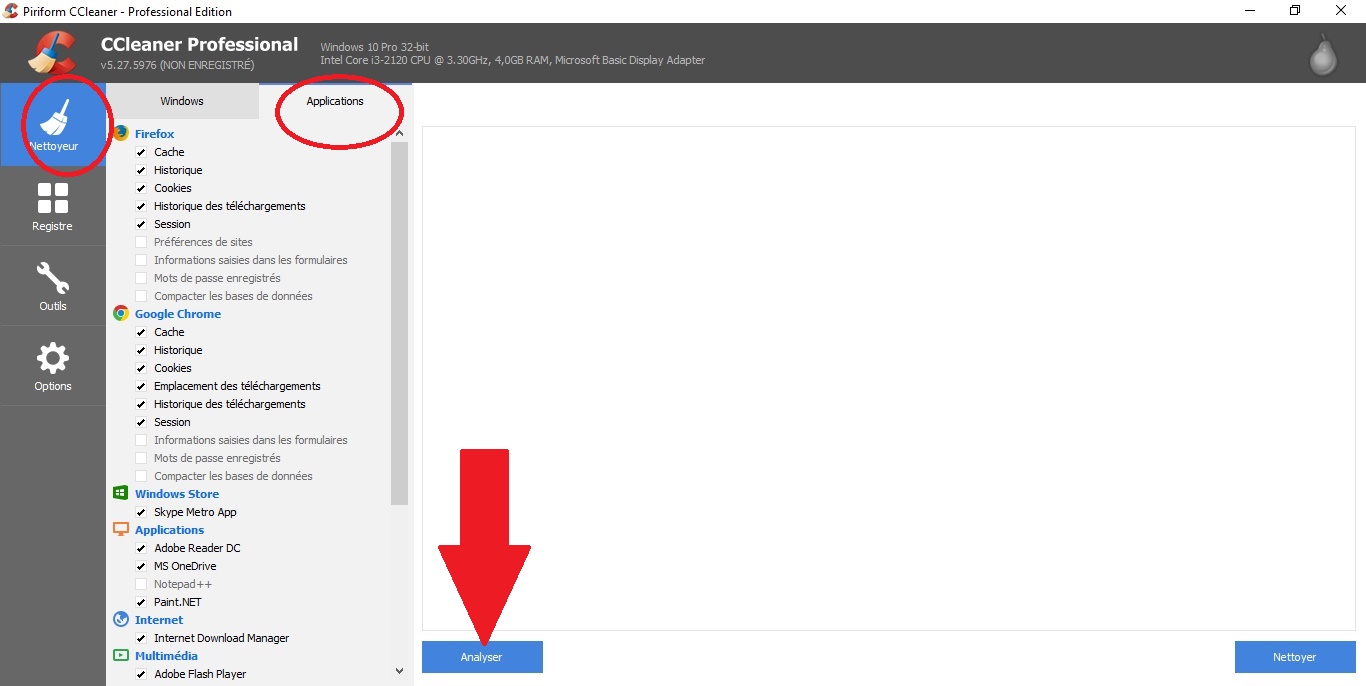Check Mots de passe enregistrés for Chrome
The image size is (1366, 686).
[141, 458]
